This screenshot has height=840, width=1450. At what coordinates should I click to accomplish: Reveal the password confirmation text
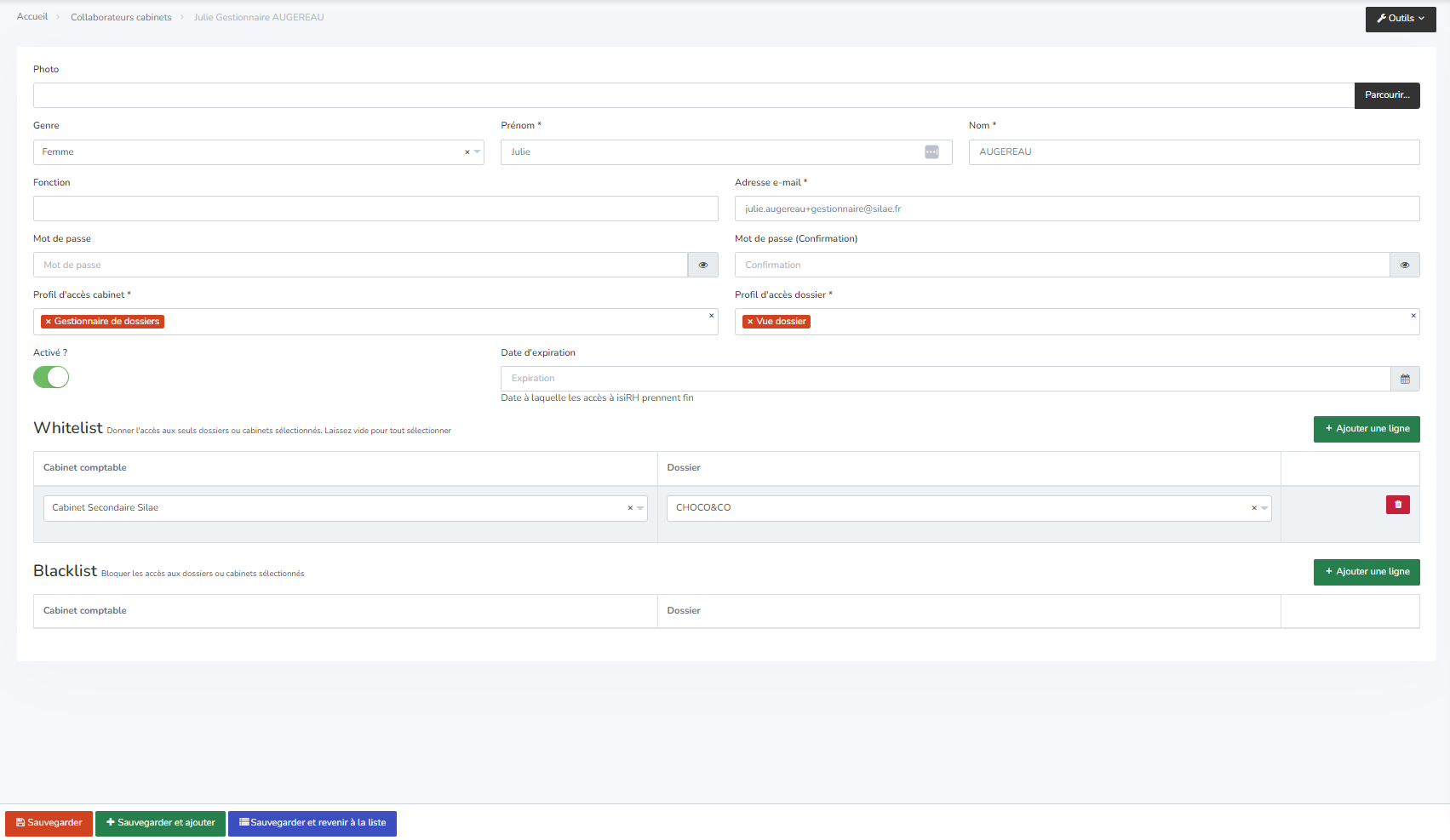(x=1404, y=265)
